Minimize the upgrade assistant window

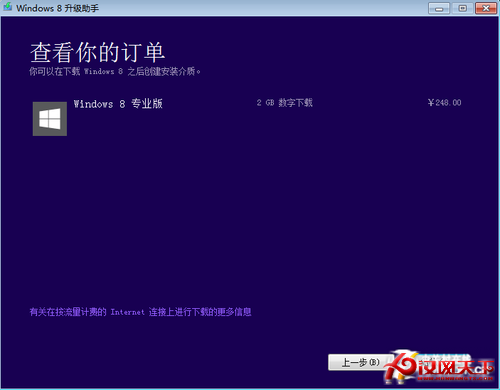point(439,8)
